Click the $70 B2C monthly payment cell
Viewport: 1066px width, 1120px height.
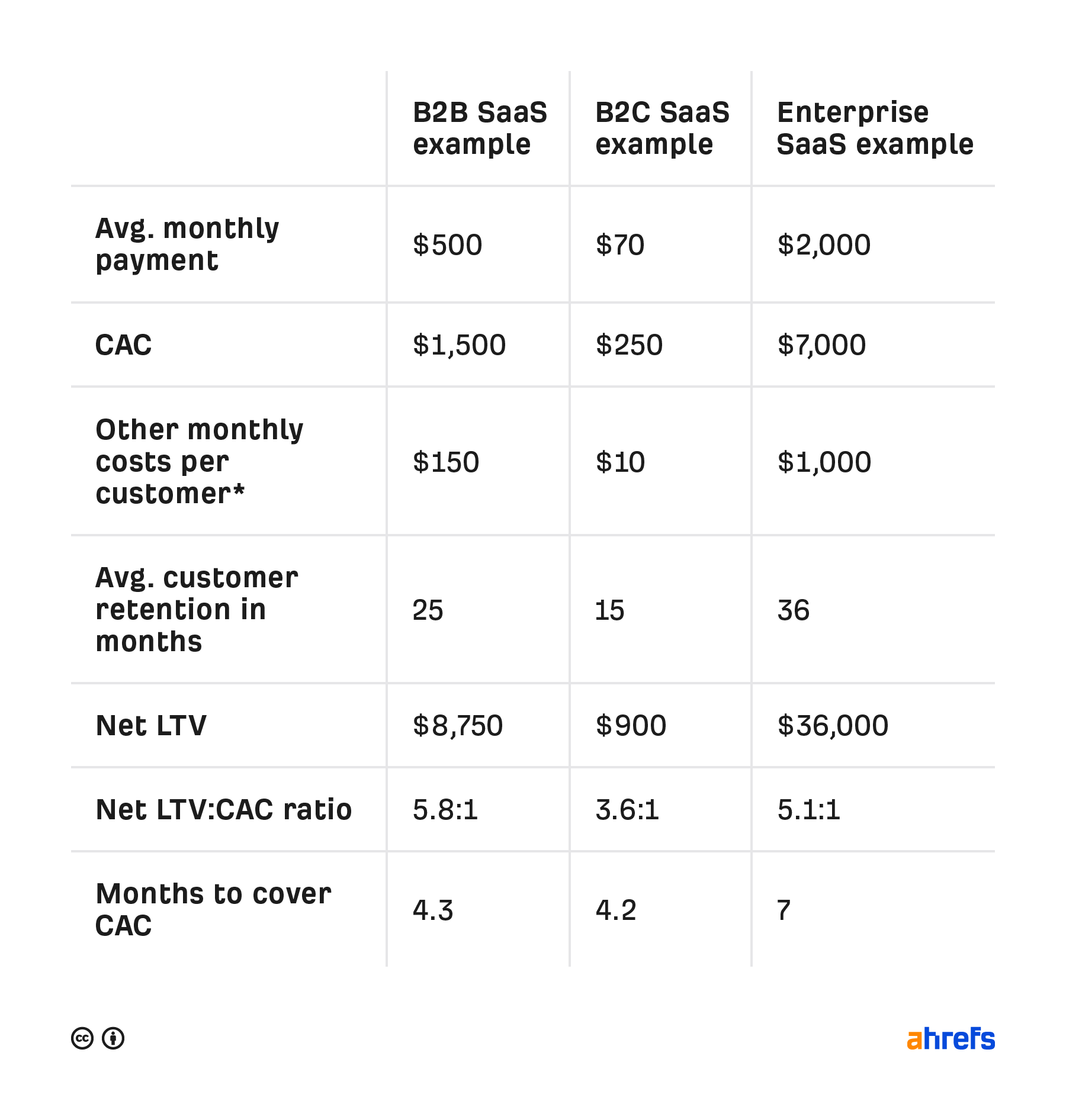tap(620, 245)
